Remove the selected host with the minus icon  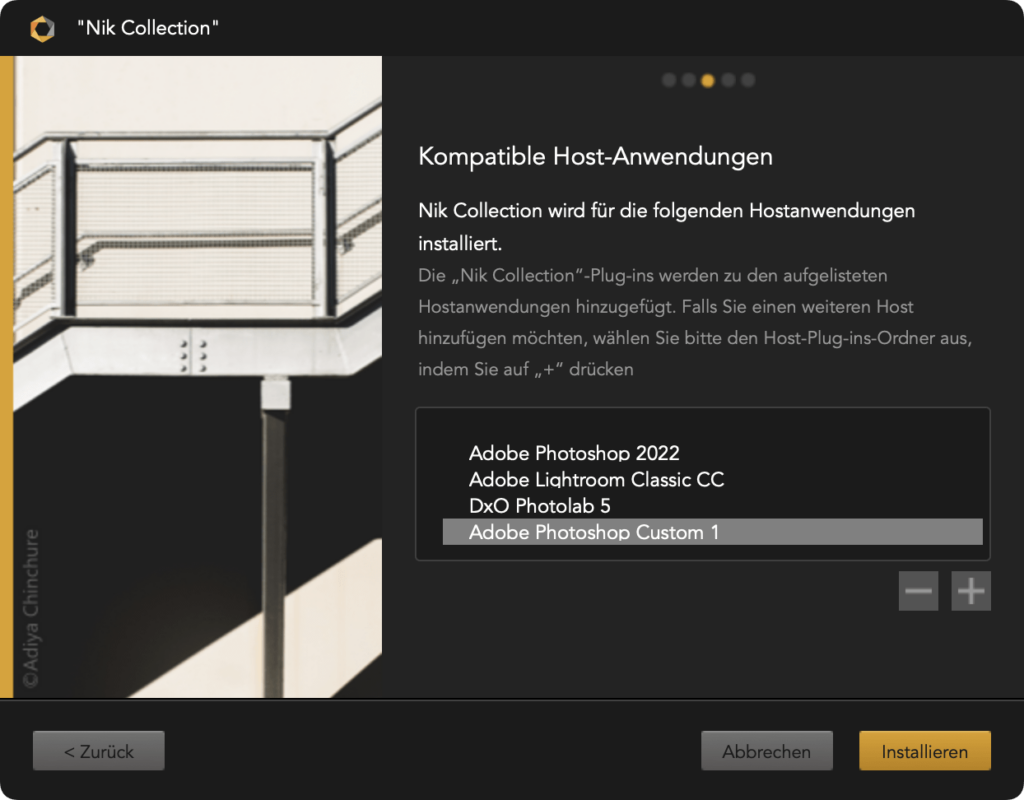tap(918, 591)
